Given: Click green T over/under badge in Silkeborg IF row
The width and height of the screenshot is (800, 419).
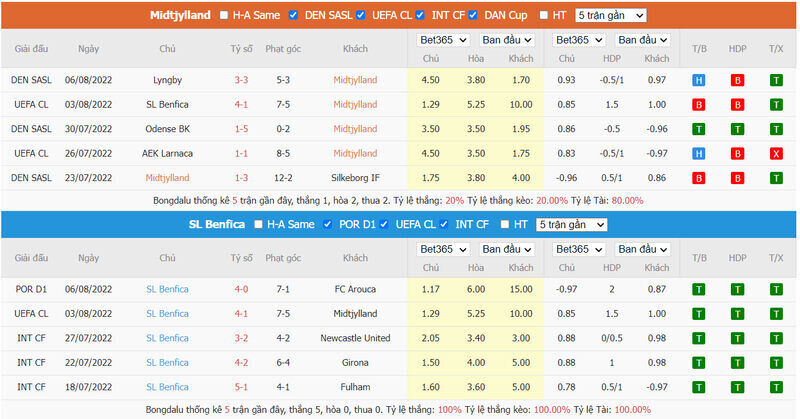Looking at the screenshot, I should point(776,178).
